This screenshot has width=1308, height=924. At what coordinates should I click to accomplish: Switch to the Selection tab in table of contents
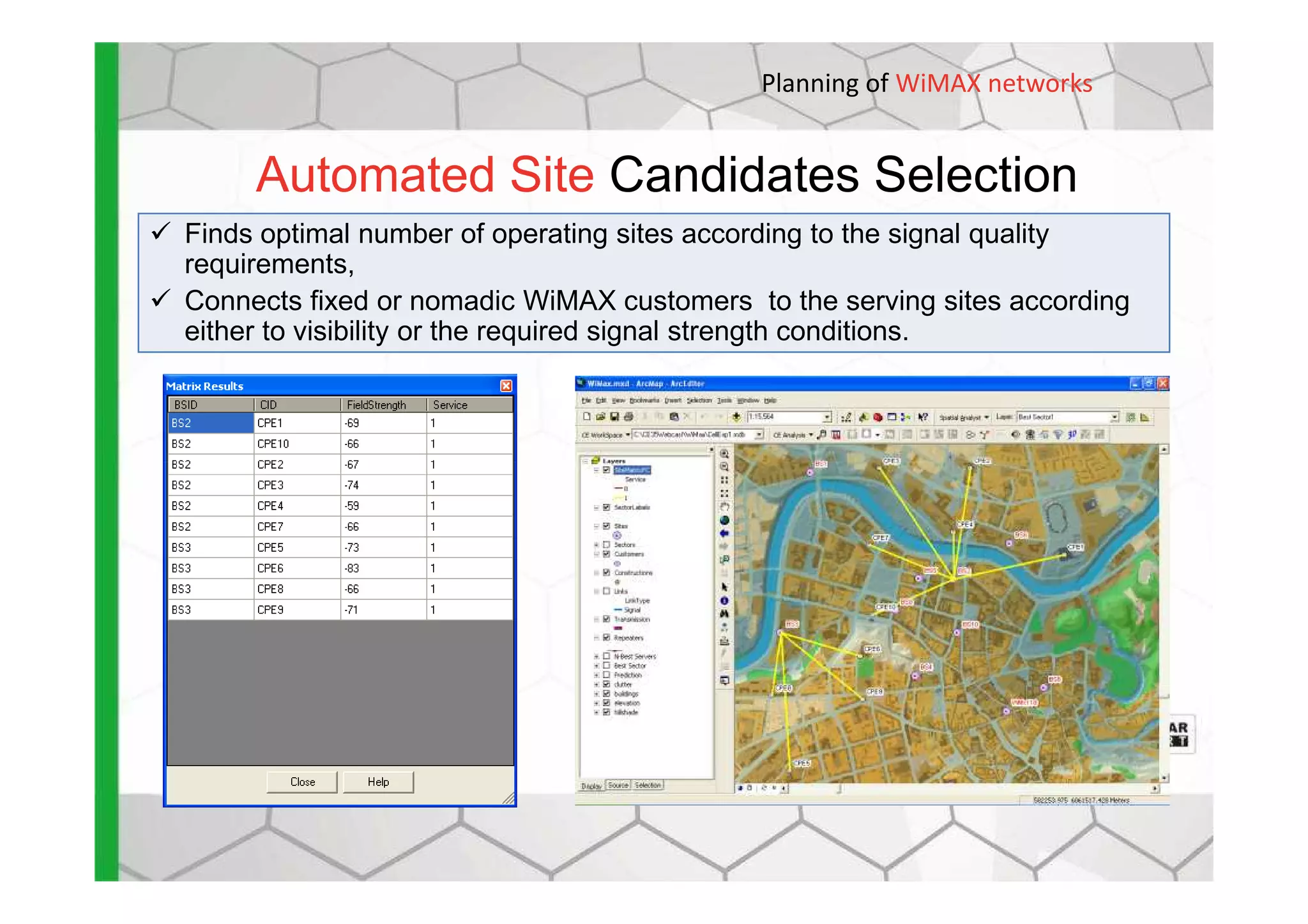(x=648, y=785)
